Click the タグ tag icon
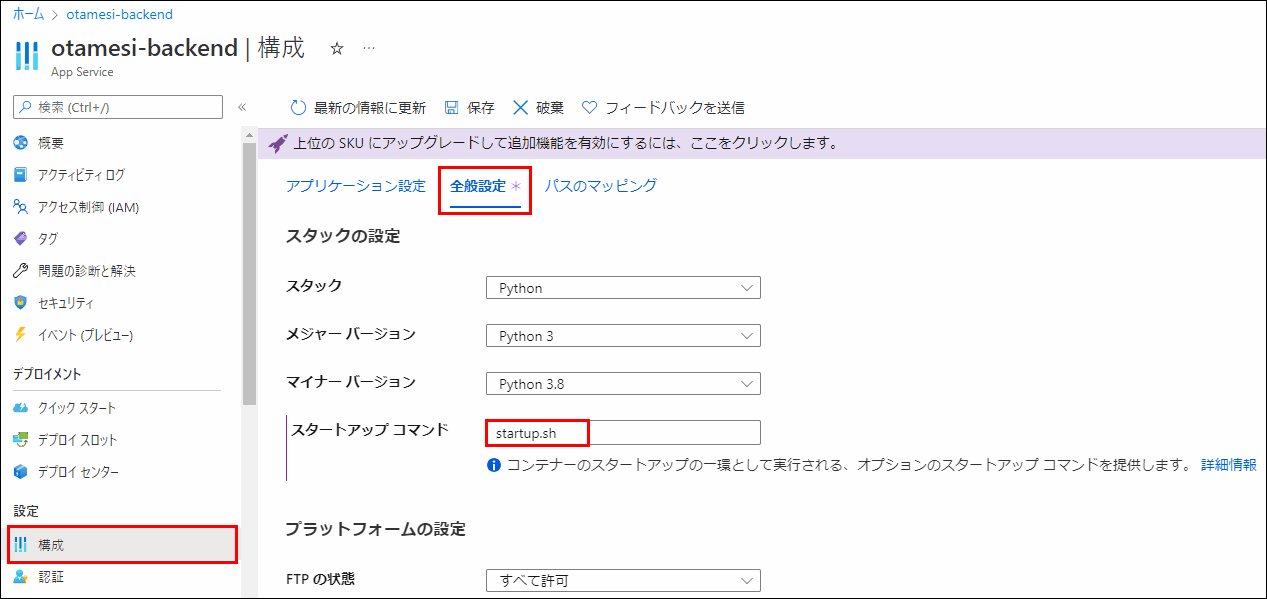 click(x=21, y=239)
